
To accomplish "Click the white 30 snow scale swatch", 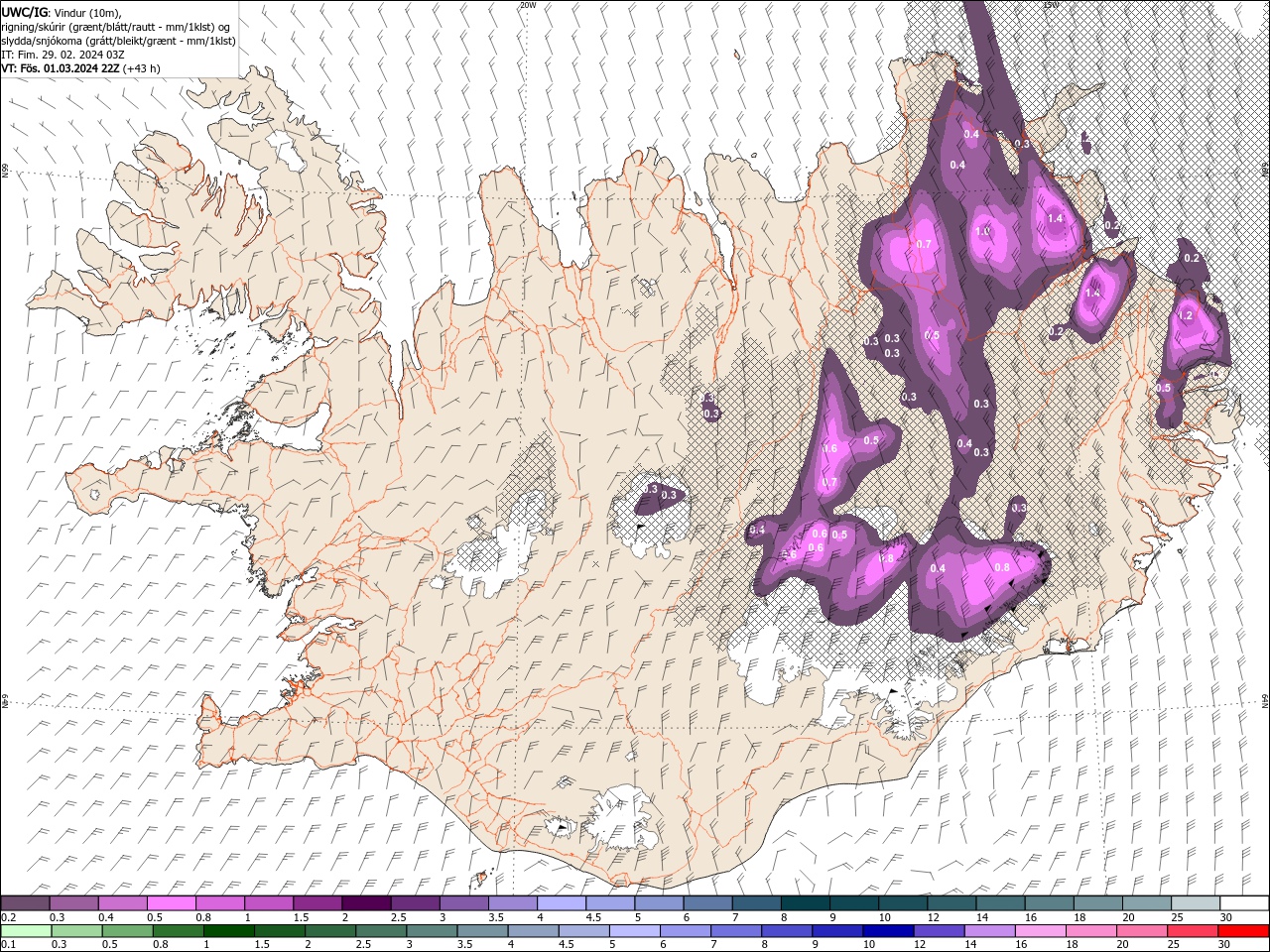I will (x=1244, y=903).
